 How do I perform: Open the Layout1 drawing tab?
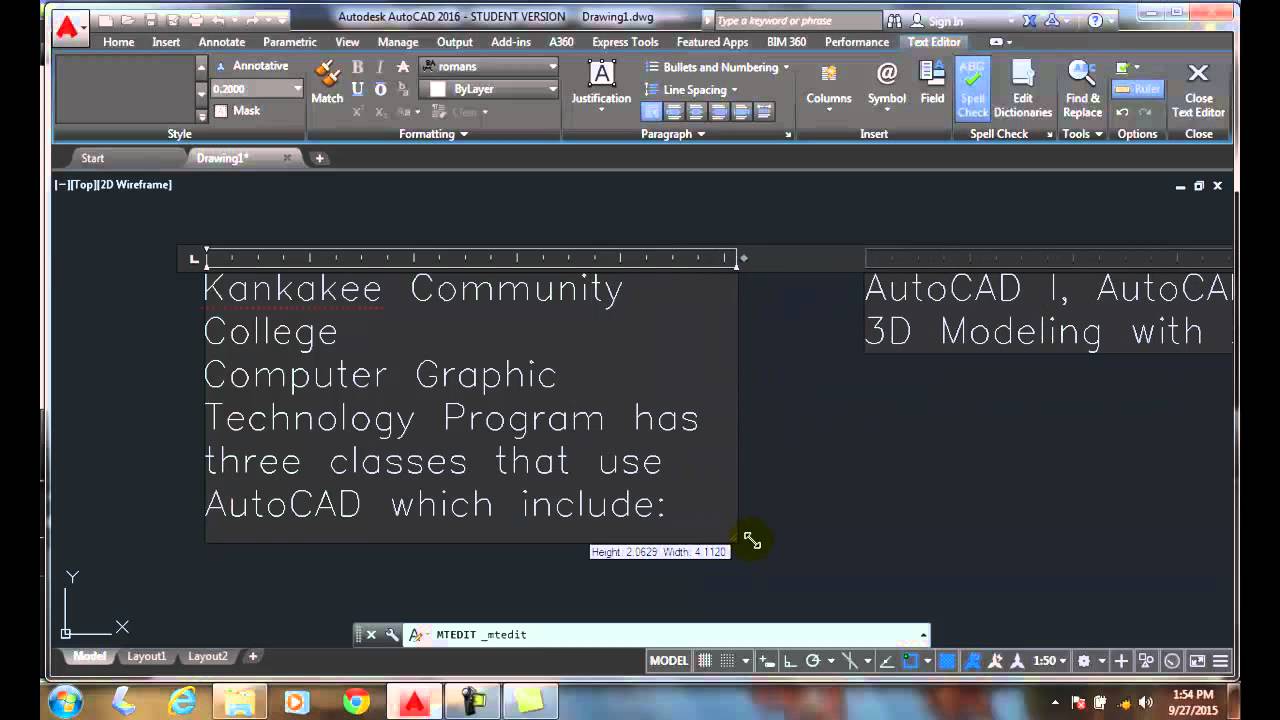146,657
